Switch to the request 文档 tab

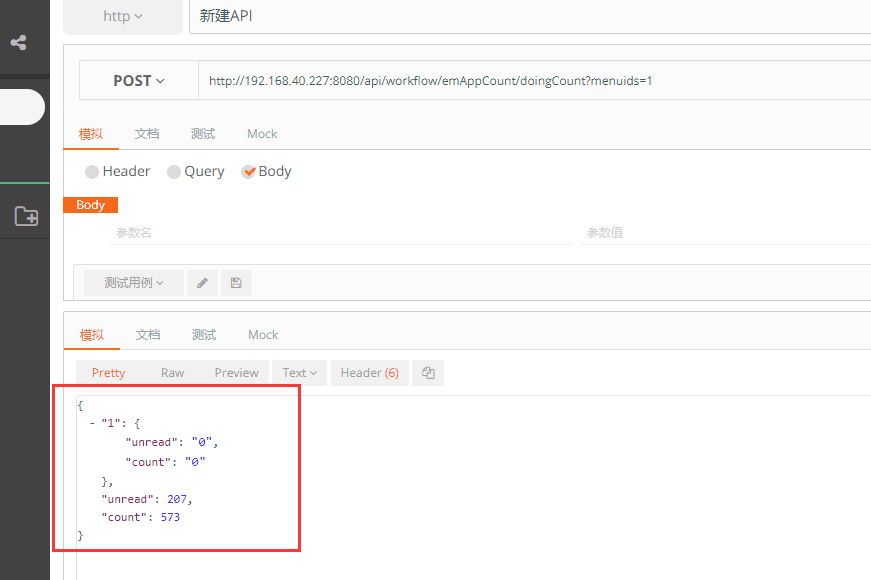[x=147, y=134]
